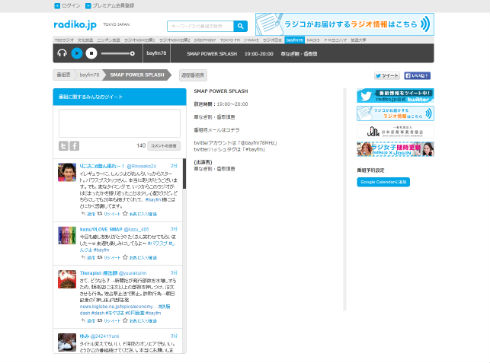Select the bayfm78 station tab
The width and height of the screenshot is (490, 363).
pos(295,40)
